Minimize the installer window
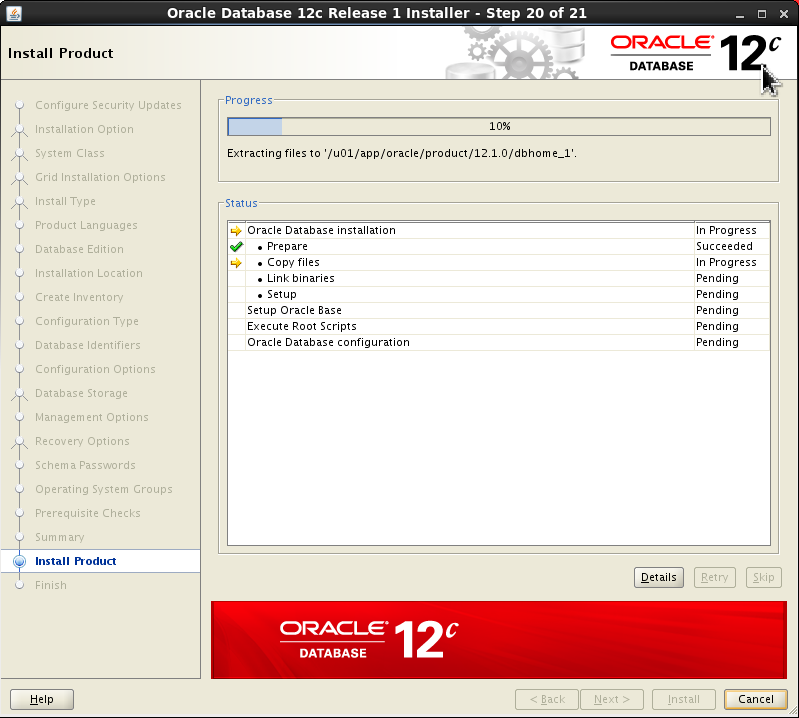799x718 pixels. point(740,14)
